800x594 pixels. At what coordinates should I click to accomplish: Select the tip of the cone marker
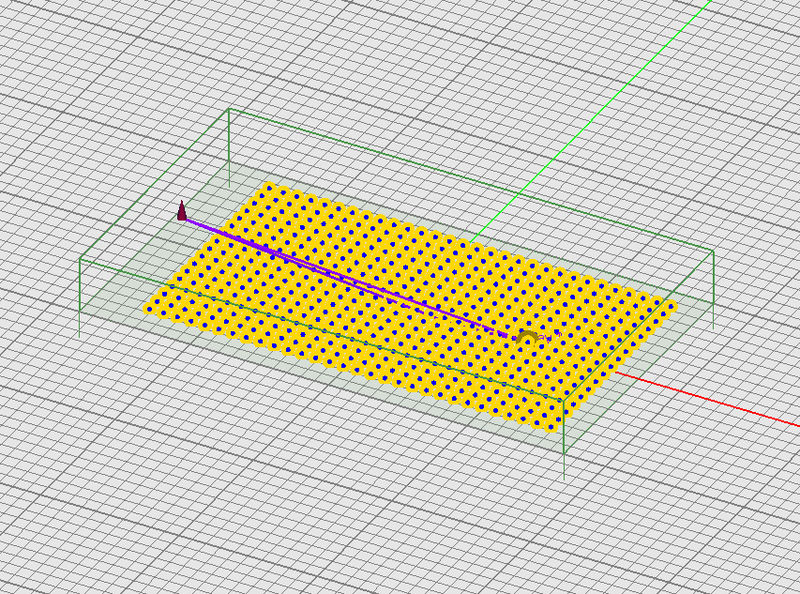(x=182, y=203)
